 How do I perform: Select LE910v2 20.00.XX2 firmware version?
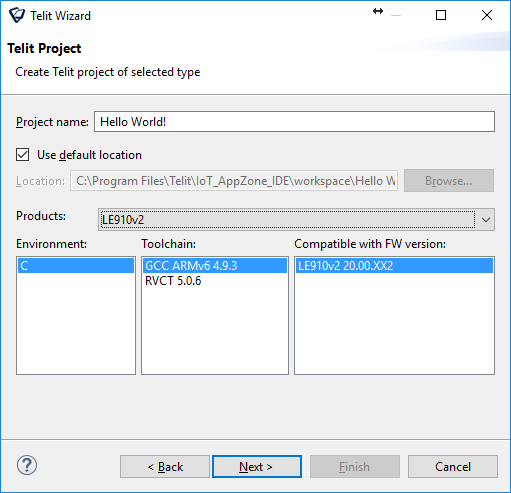click(394, 266)
